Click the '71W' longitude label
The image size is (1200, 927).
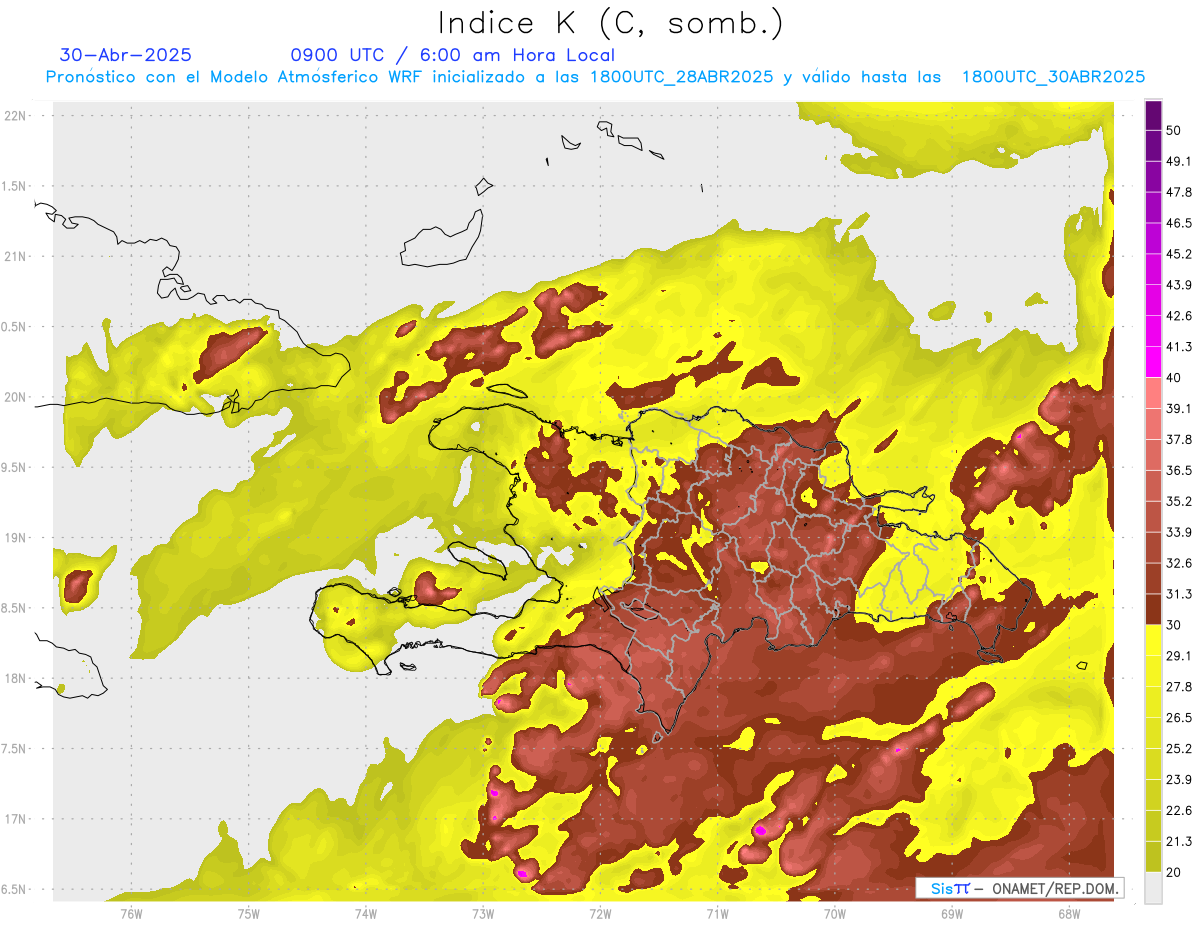click(717, 913)
